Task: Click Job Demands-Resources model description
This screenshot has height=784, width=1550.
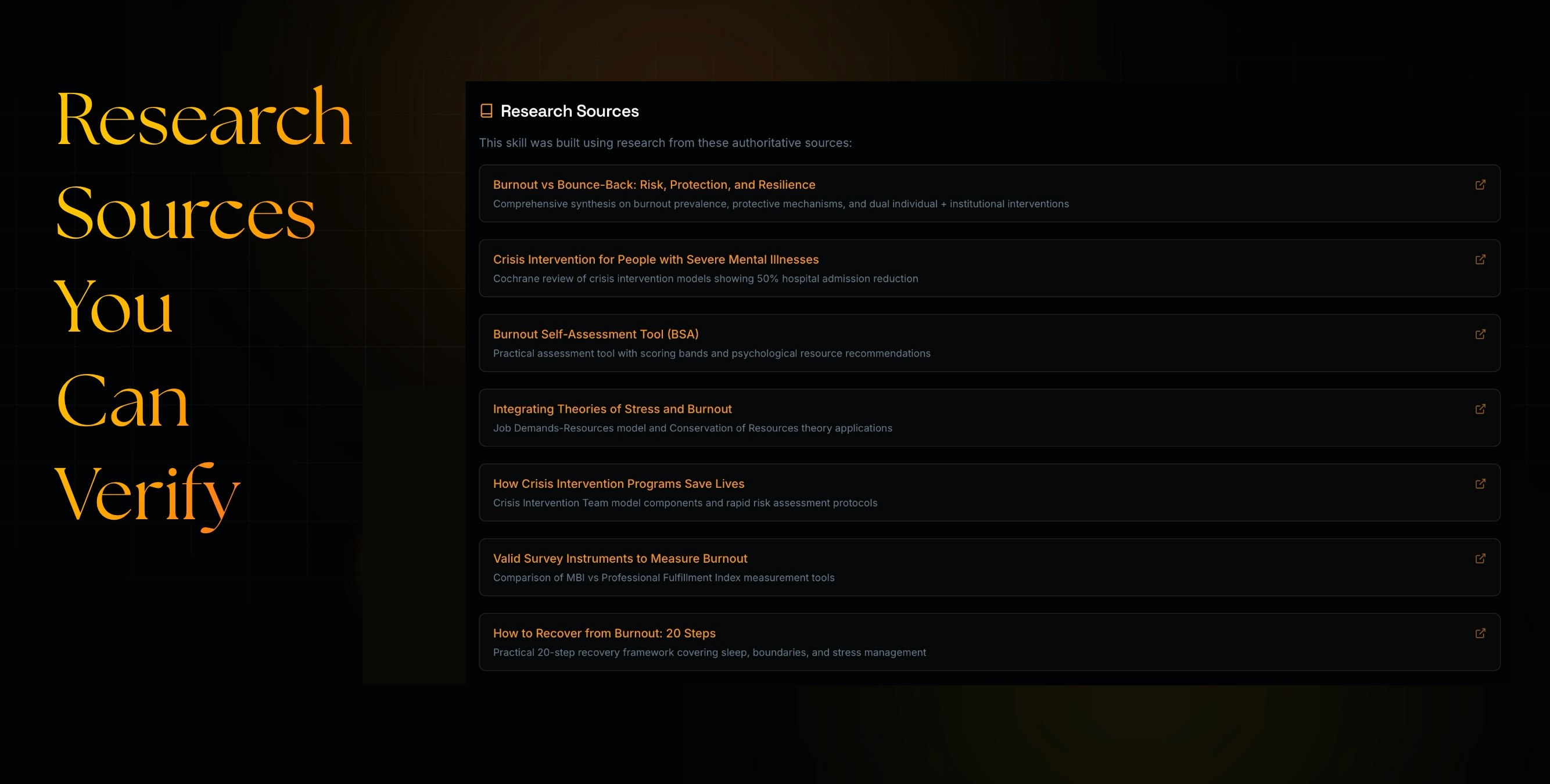Action: 693,428
